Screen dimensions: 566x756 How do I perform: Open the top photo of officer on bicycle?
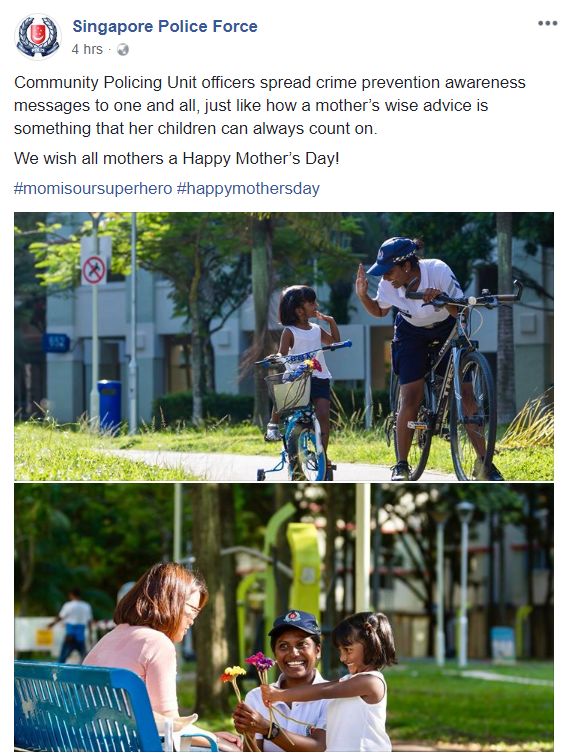(x=283, y=347)
